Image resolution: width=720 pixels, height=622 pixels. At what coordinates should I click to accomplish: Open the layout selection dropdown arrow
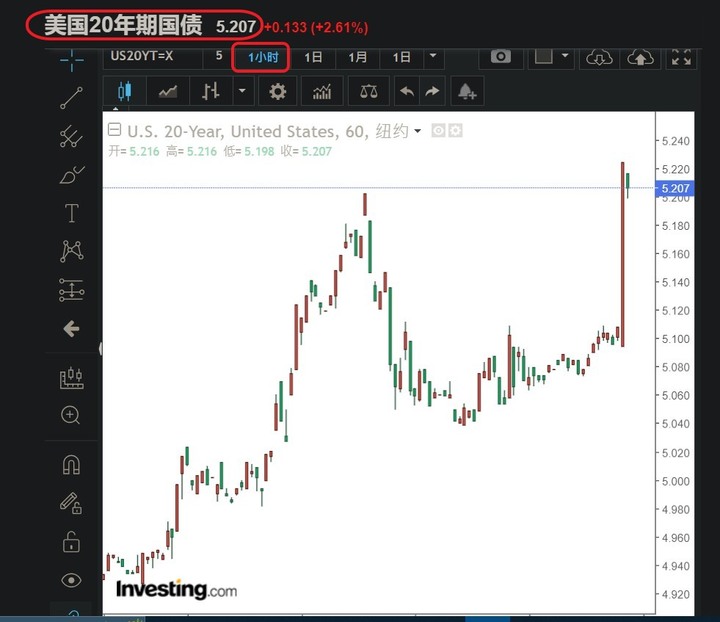[565, 56]
